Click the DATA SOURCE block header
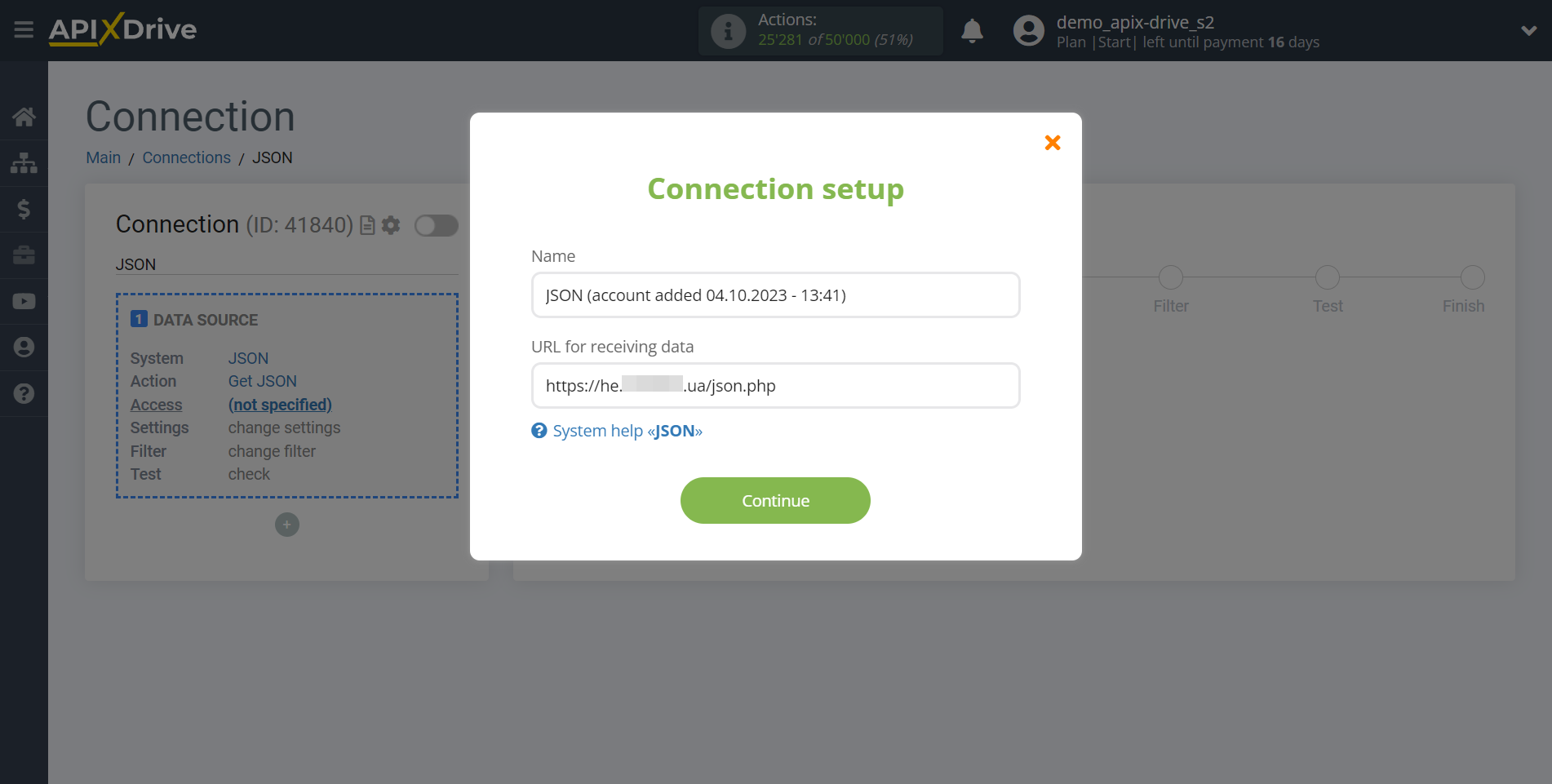 [194, 320]
